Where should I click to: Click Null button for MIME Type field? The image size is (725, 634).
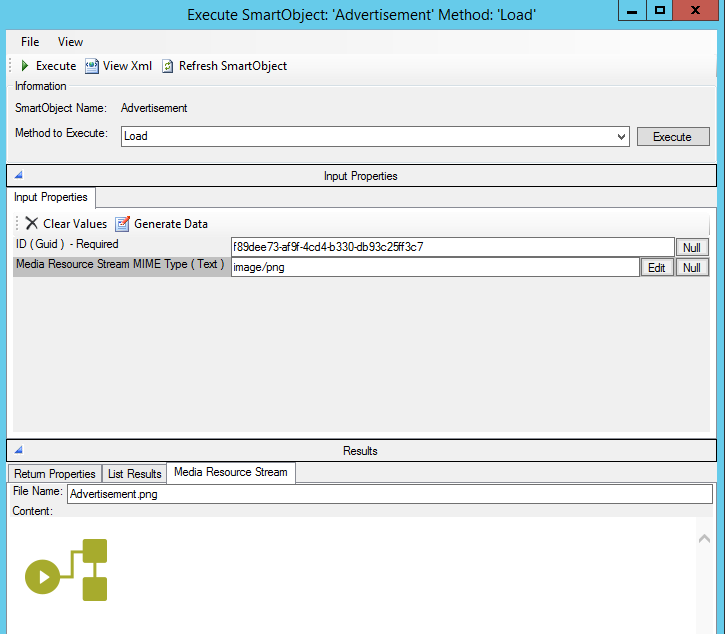(x=692, y=268)
